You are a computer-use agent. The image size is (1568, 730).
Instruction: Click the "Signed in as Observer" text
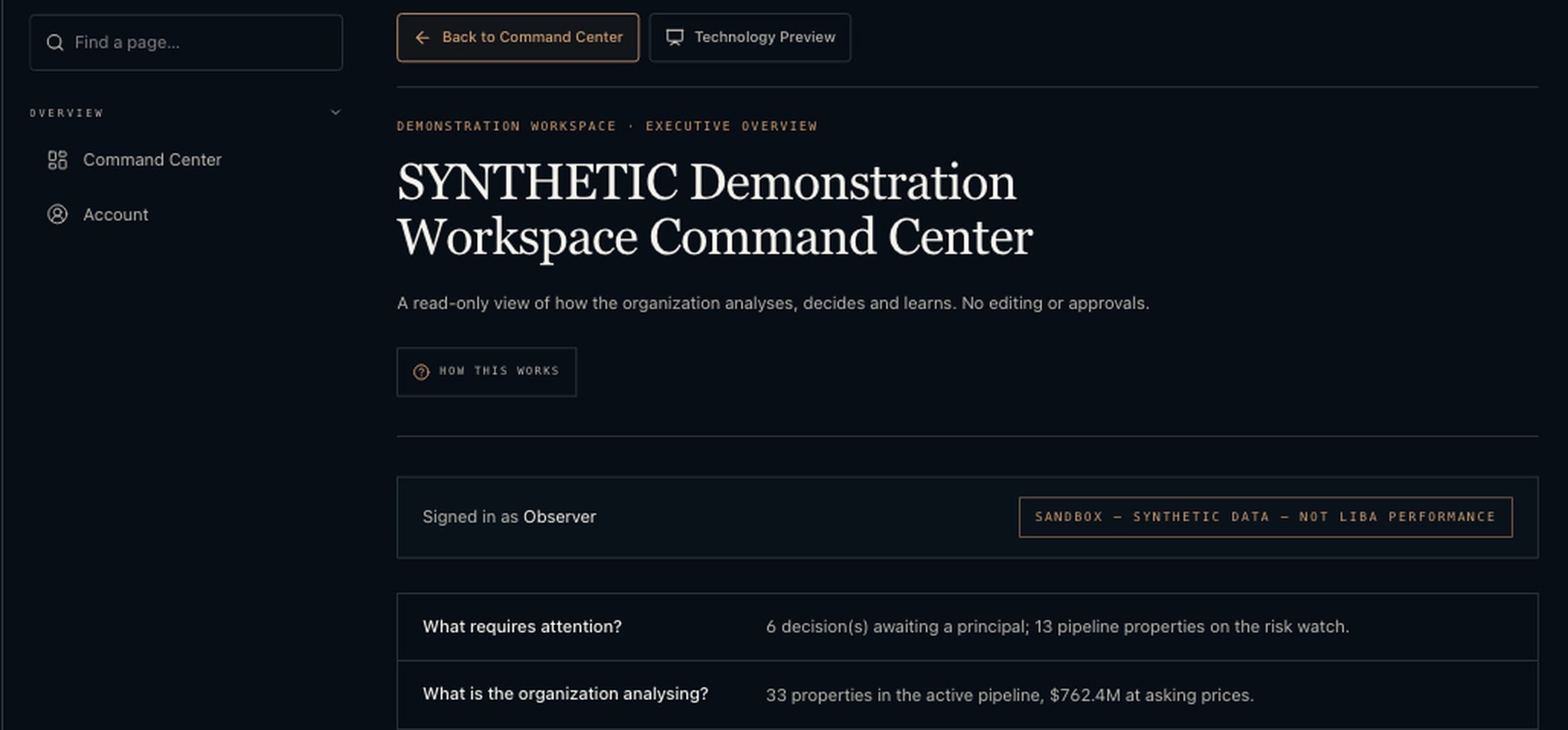click(x=509, y=517)
